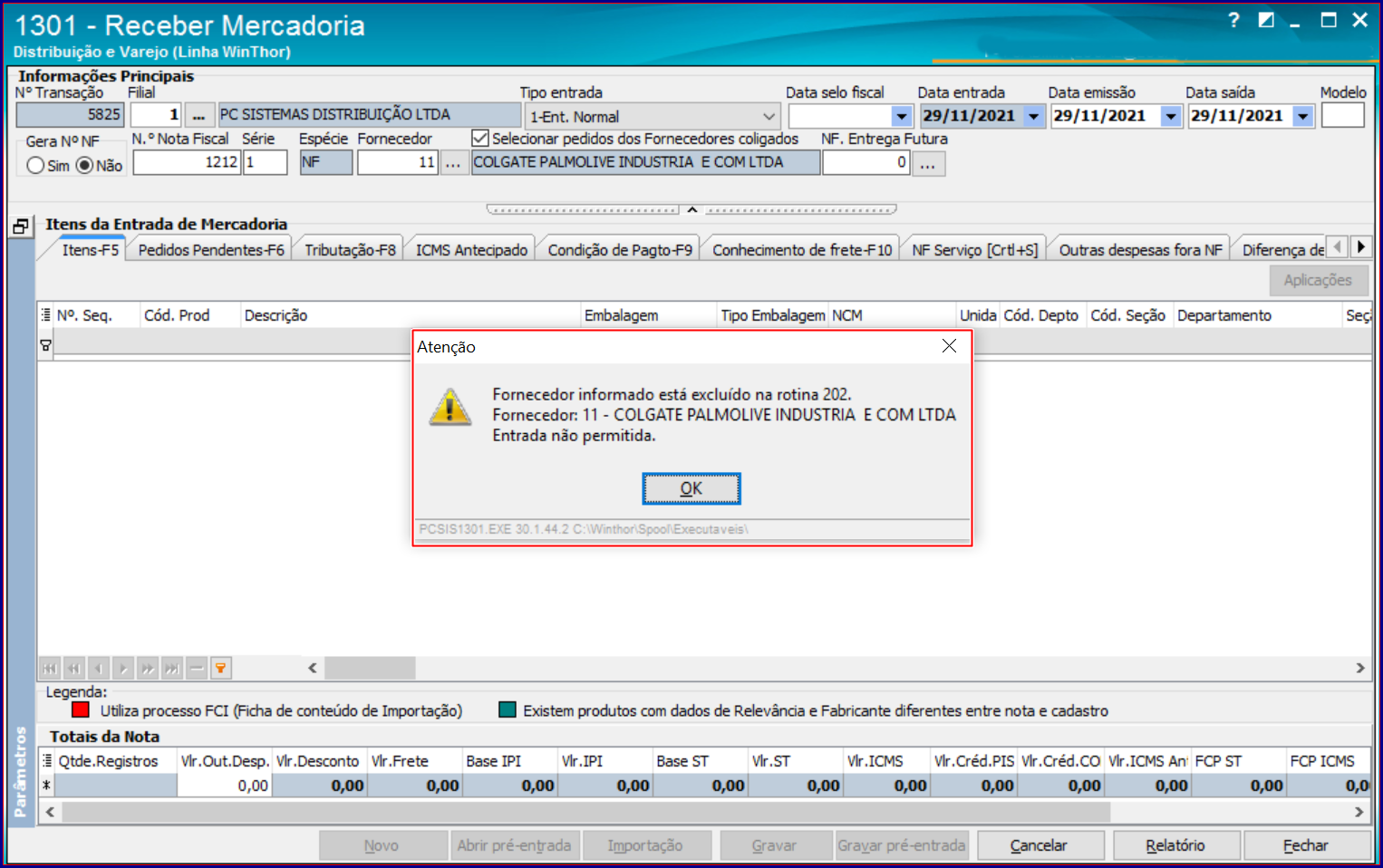The width and height of the screenshot is (1383, 868).
Task: Switch to the Pedidos Pendentes-F6 tab
Action: pos(211,250)
